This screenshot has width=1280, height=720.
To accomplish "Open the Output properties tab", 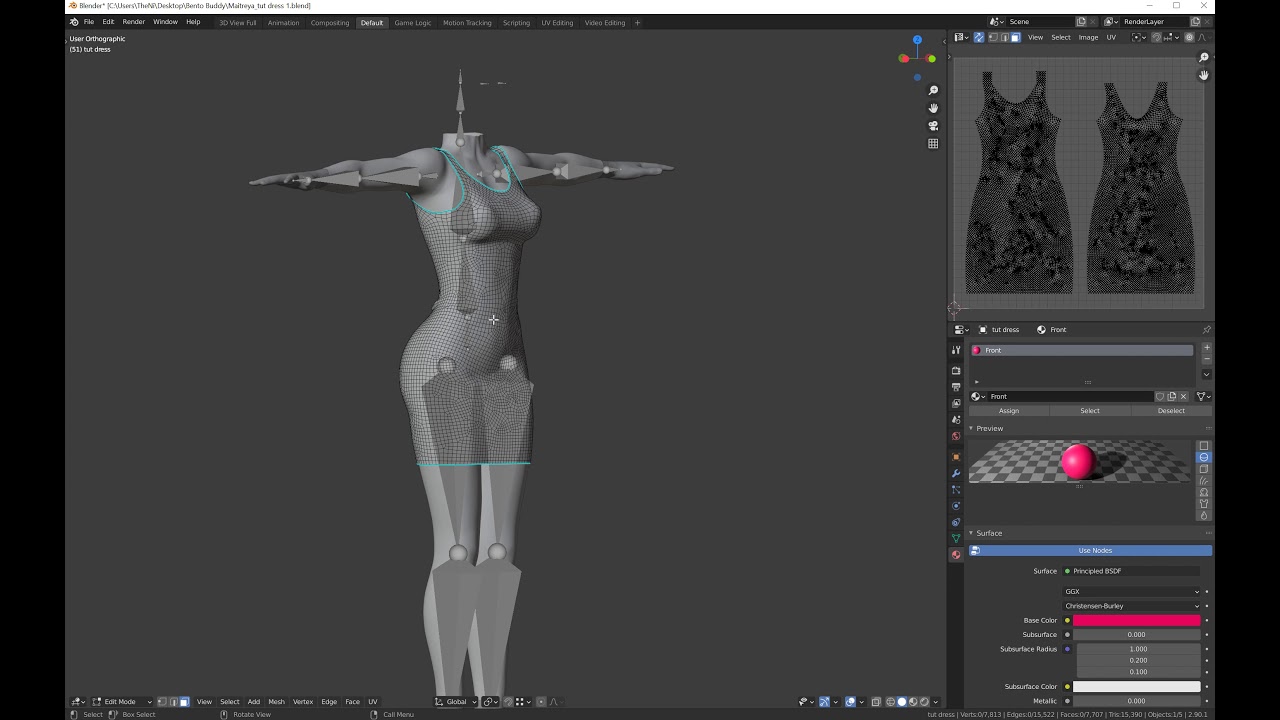I will (x=956, y=387).
